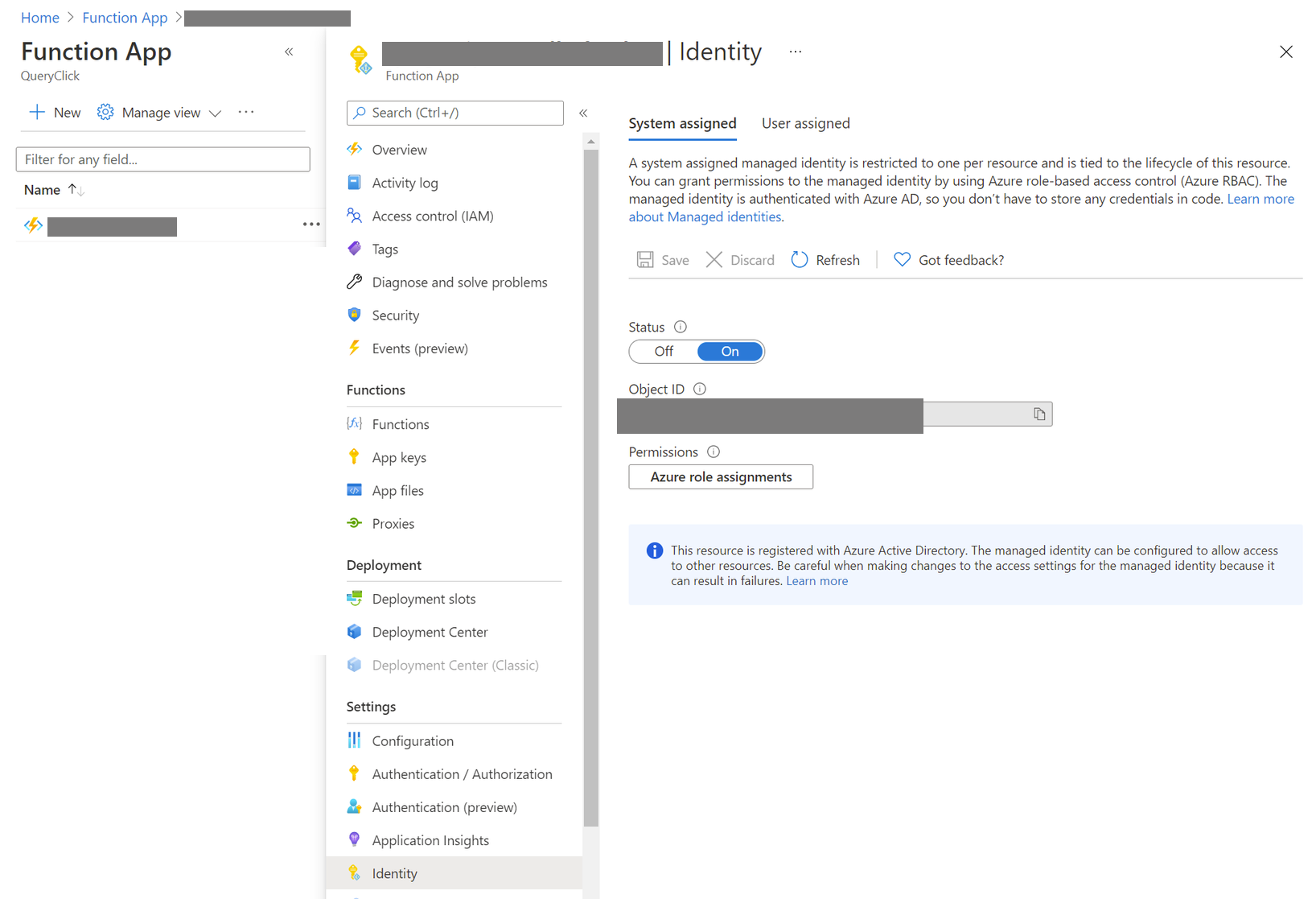Click the Azure role assignments button
The image size is (1316, 899).
click(721, 476)
